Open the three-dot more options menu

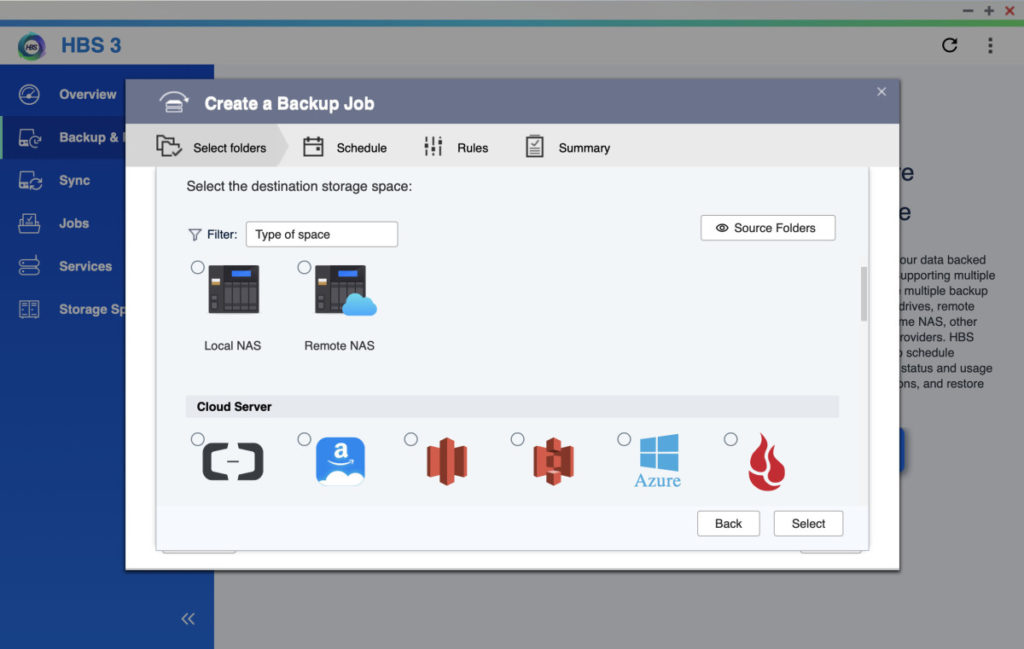[x=990, y=45]
